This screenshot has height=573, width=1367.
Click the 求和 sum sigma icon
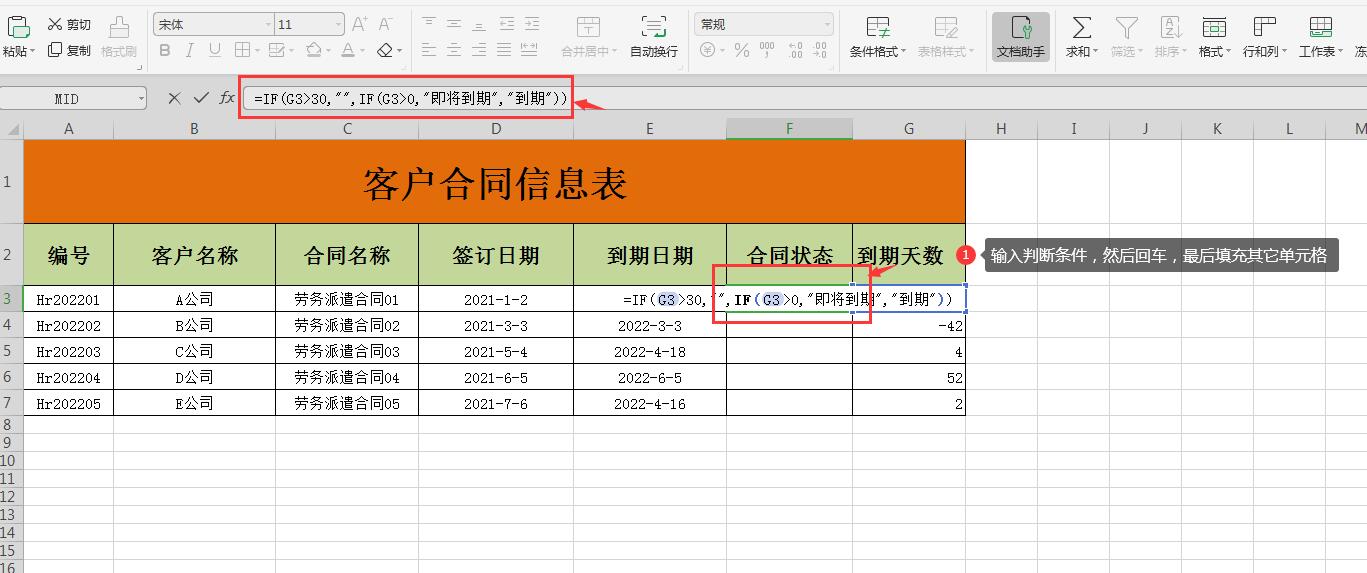(x=1081, y=27)
